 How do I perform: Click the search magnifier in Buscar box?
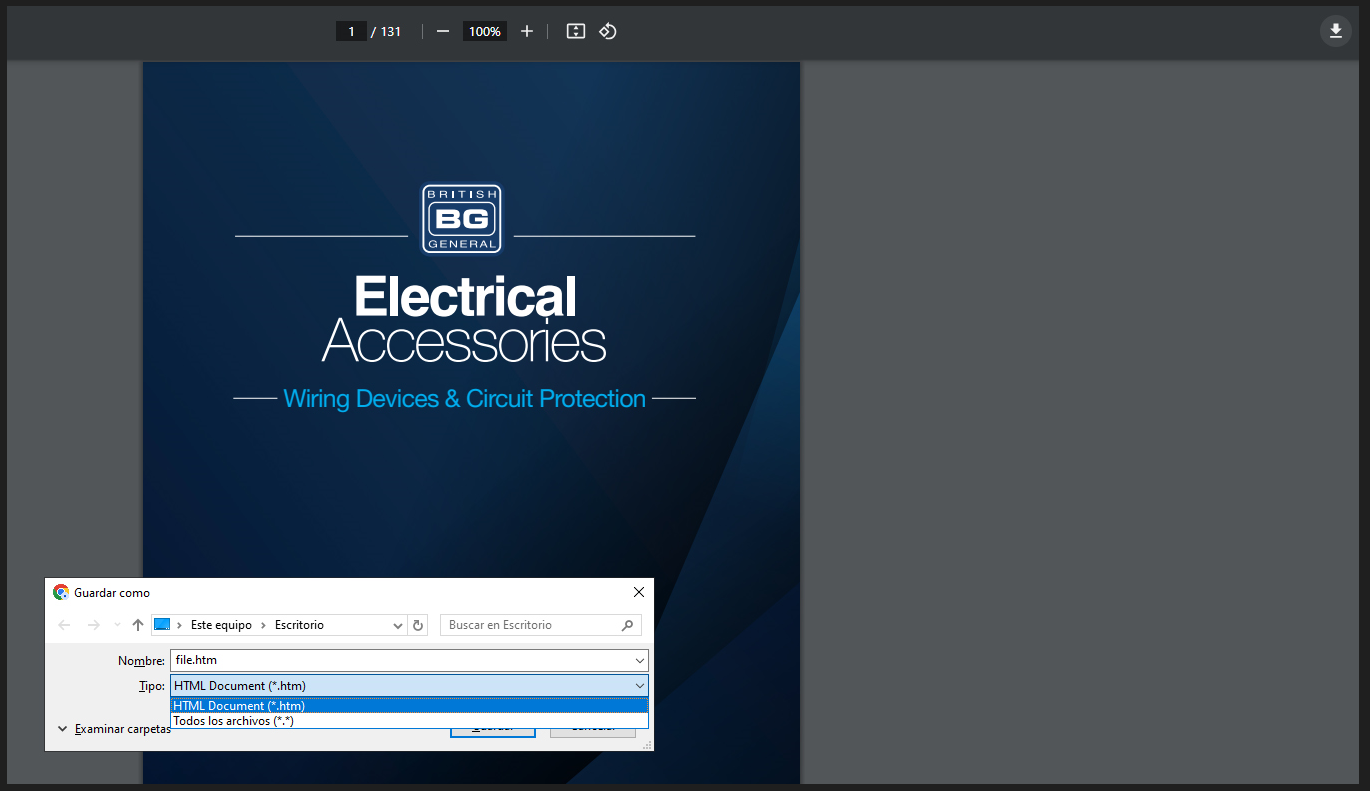point(627,625)
